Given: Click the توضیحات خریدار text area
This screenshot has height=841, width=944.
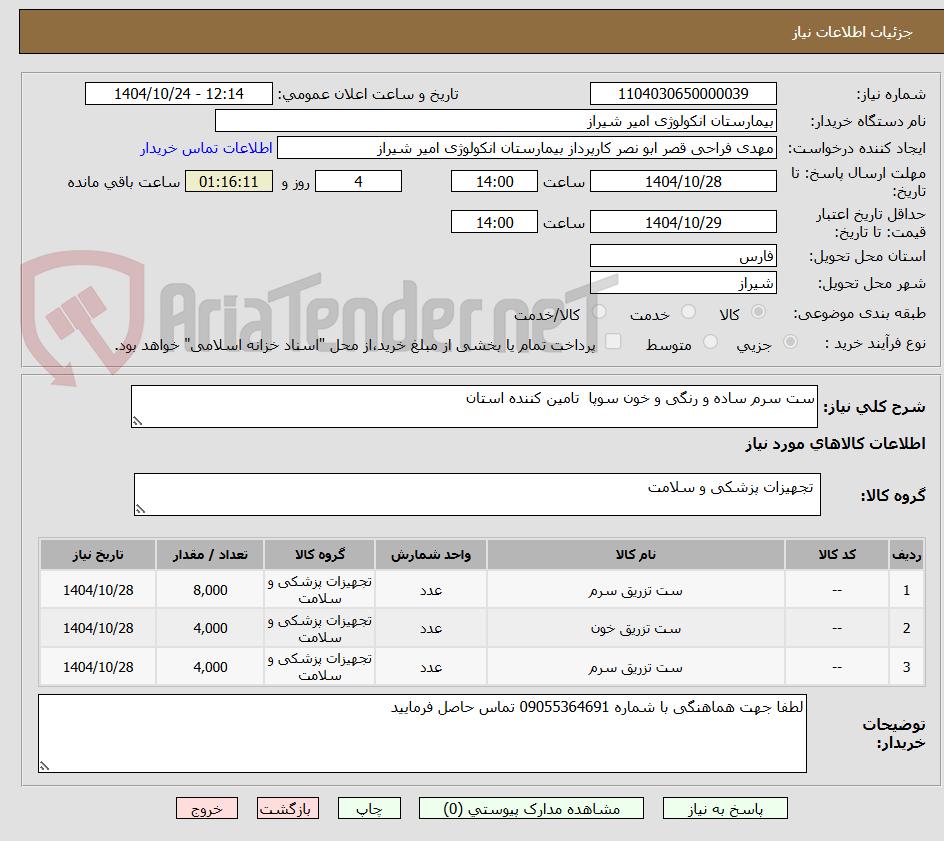Looking at the screenshot, I should 422,733.
